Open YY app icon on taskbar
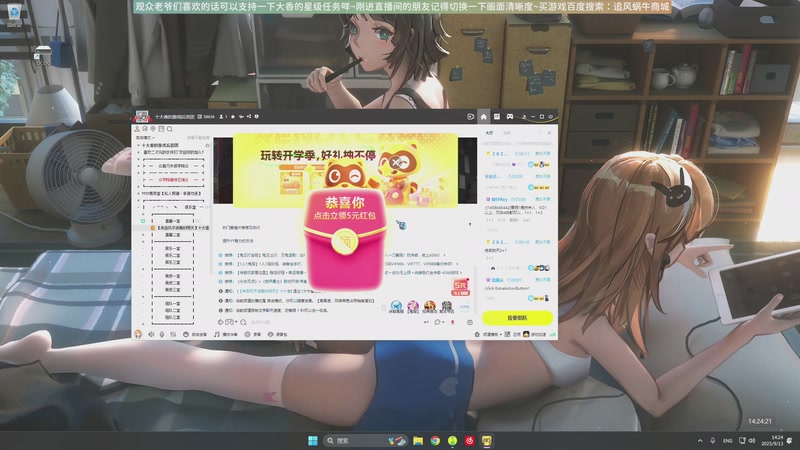Viewport: 800px width, 450px height. point(487,440)
